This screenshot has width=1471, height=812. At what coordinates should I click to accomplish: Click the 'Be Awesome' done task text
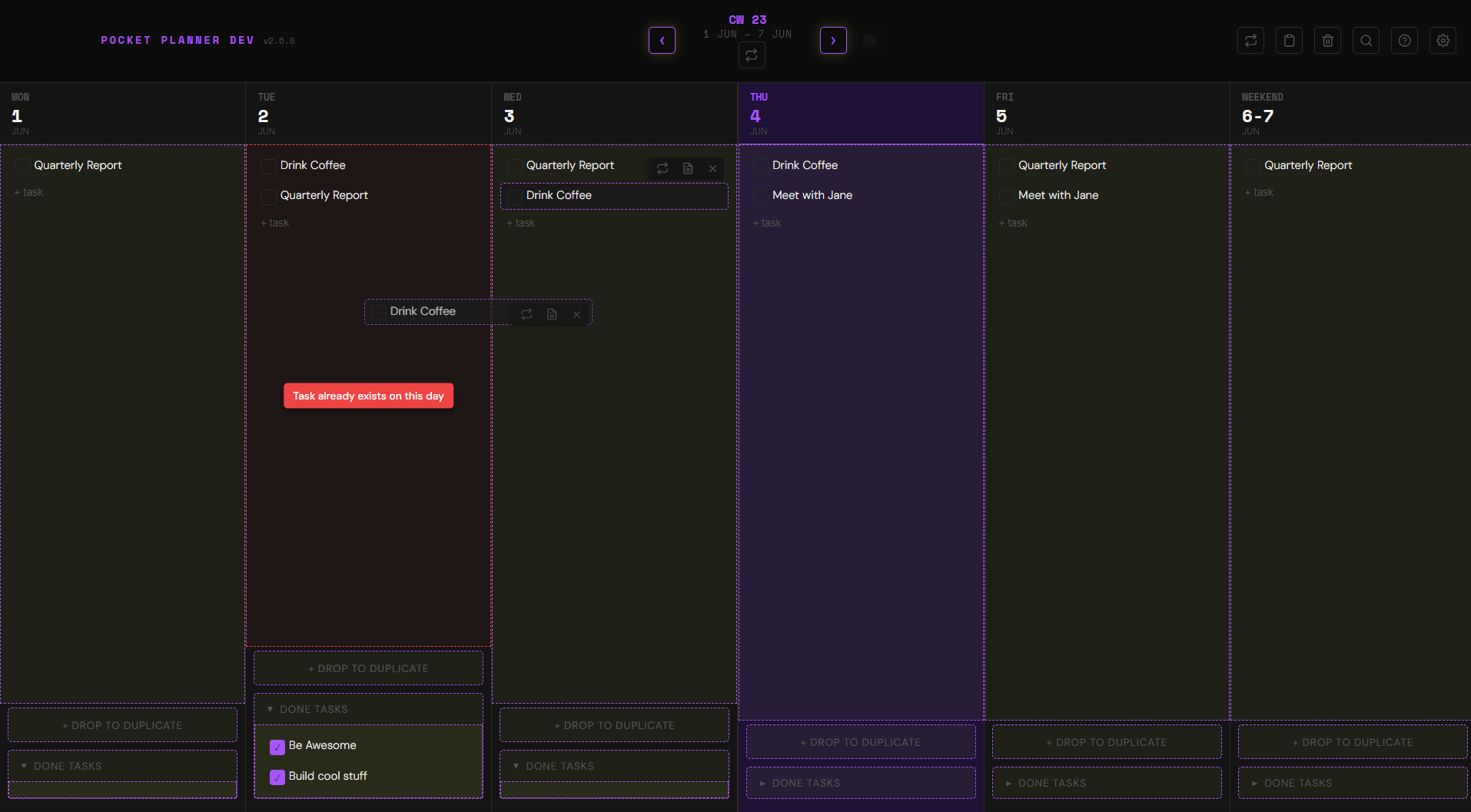pyautogui.click(x=323, y=745)
